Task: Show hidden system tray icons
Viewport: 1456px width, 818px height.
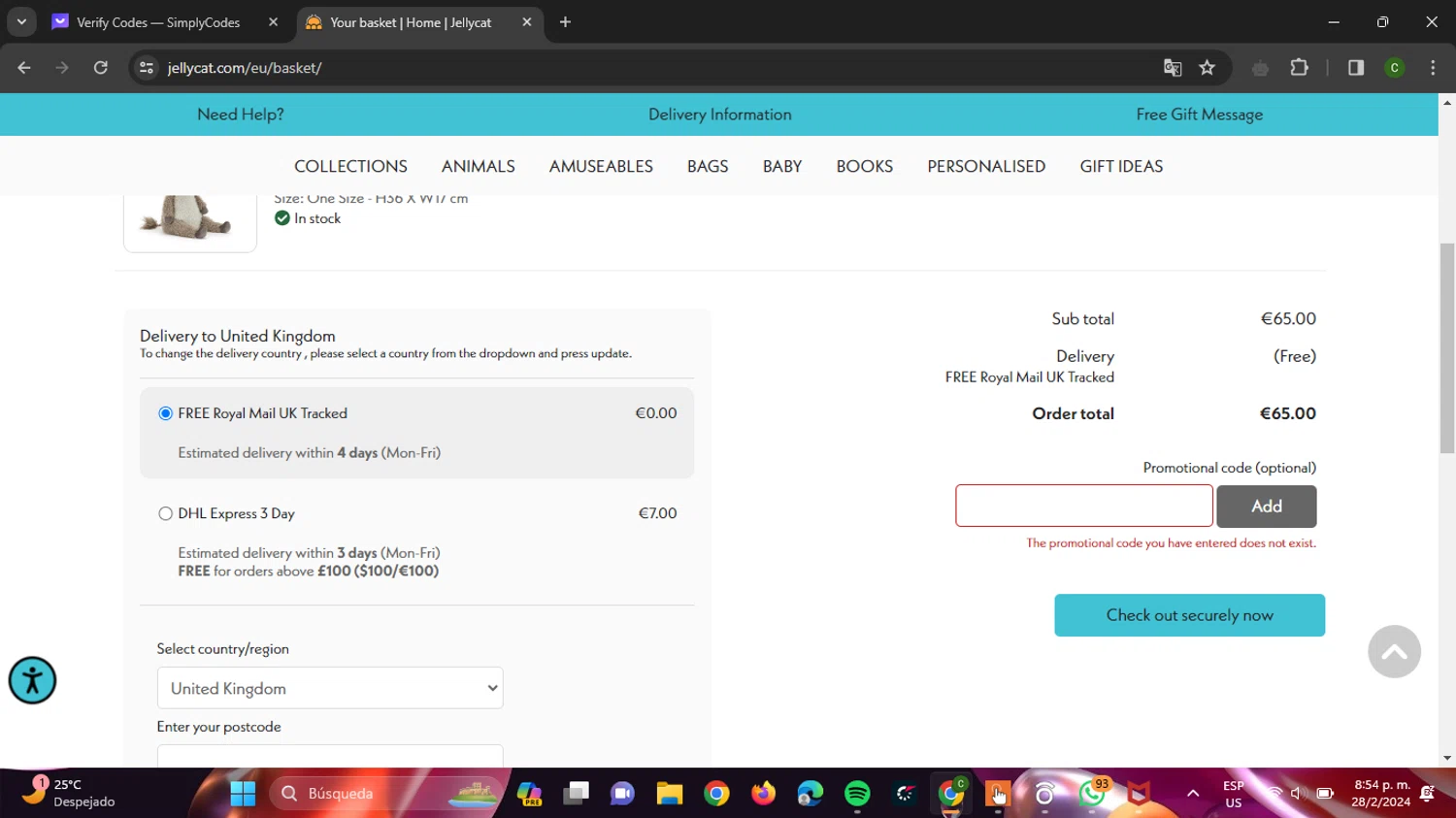Action: [1193, 794]
